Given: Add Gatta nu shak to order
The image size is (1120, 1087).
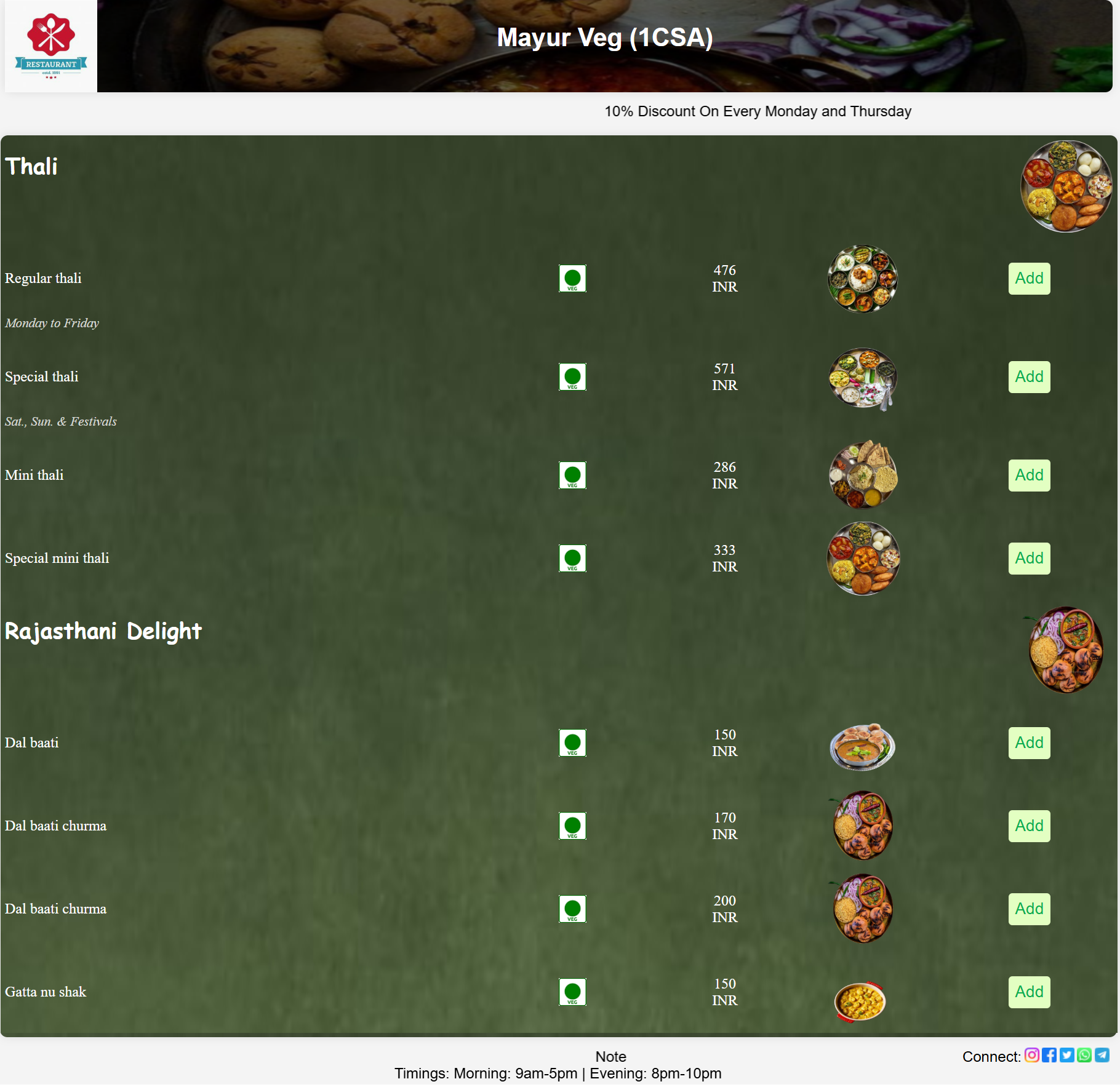Looking at the screenshot, I should coord(1029,992).
